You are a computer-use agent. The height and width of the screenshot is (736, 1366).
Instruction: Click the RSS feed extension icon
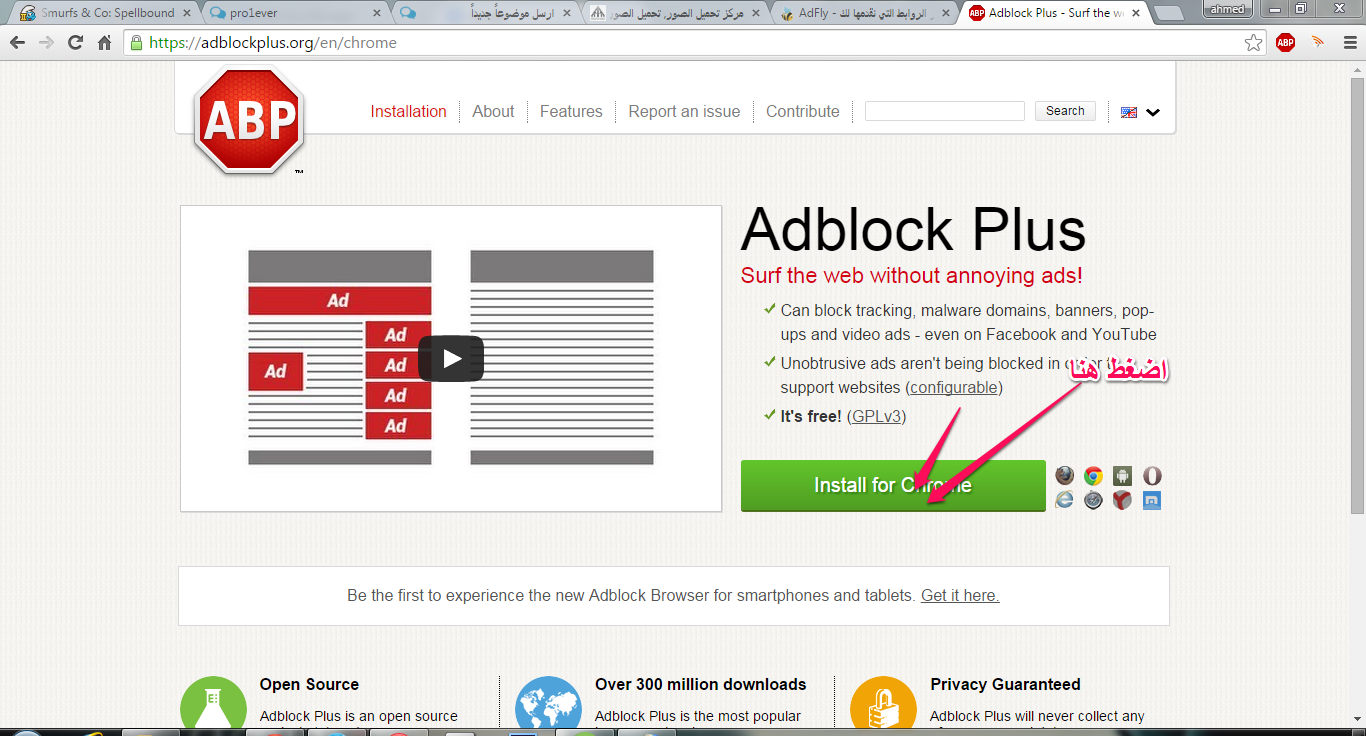pyautogui.click(x=1317, y=43)
